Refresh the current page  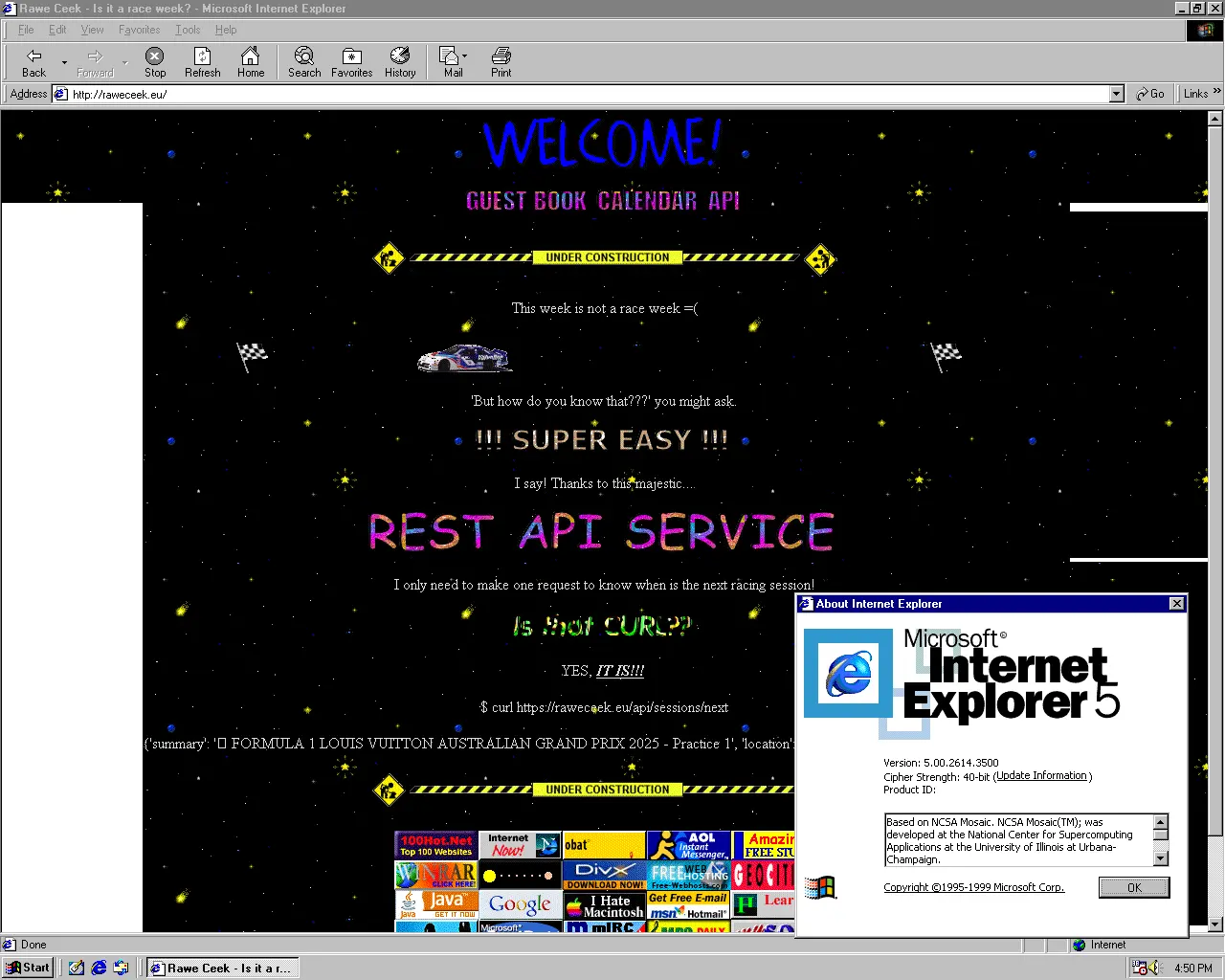202,62
